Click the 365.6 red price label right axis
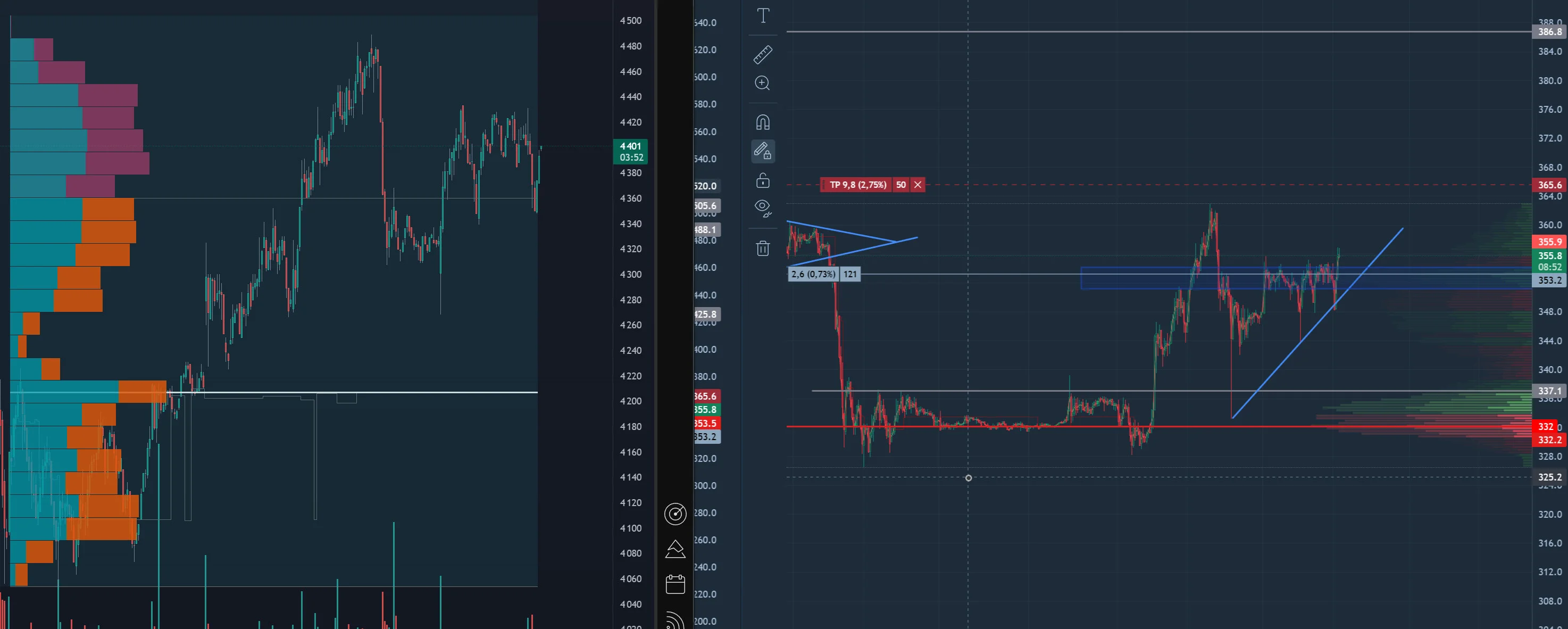1568x629 pixels. (x=1550, y=185)
